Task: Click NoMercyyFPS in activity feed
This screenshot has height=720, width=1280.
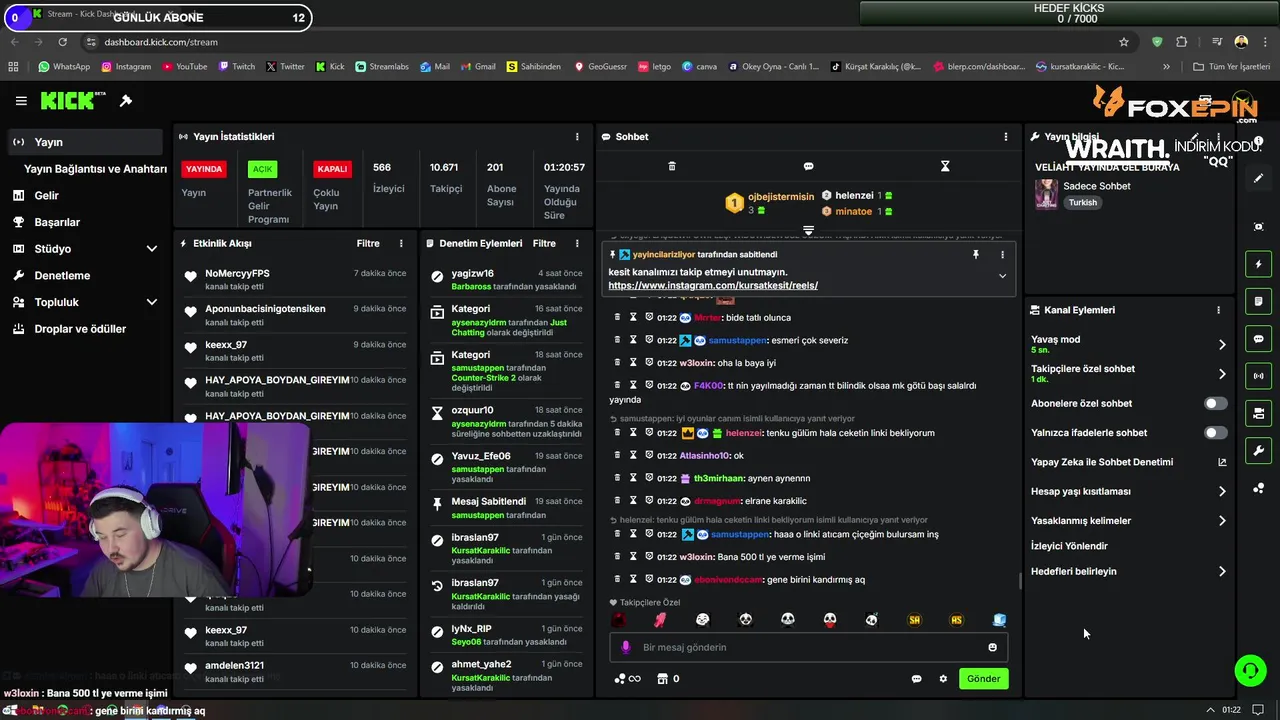Action: (237, 273)
